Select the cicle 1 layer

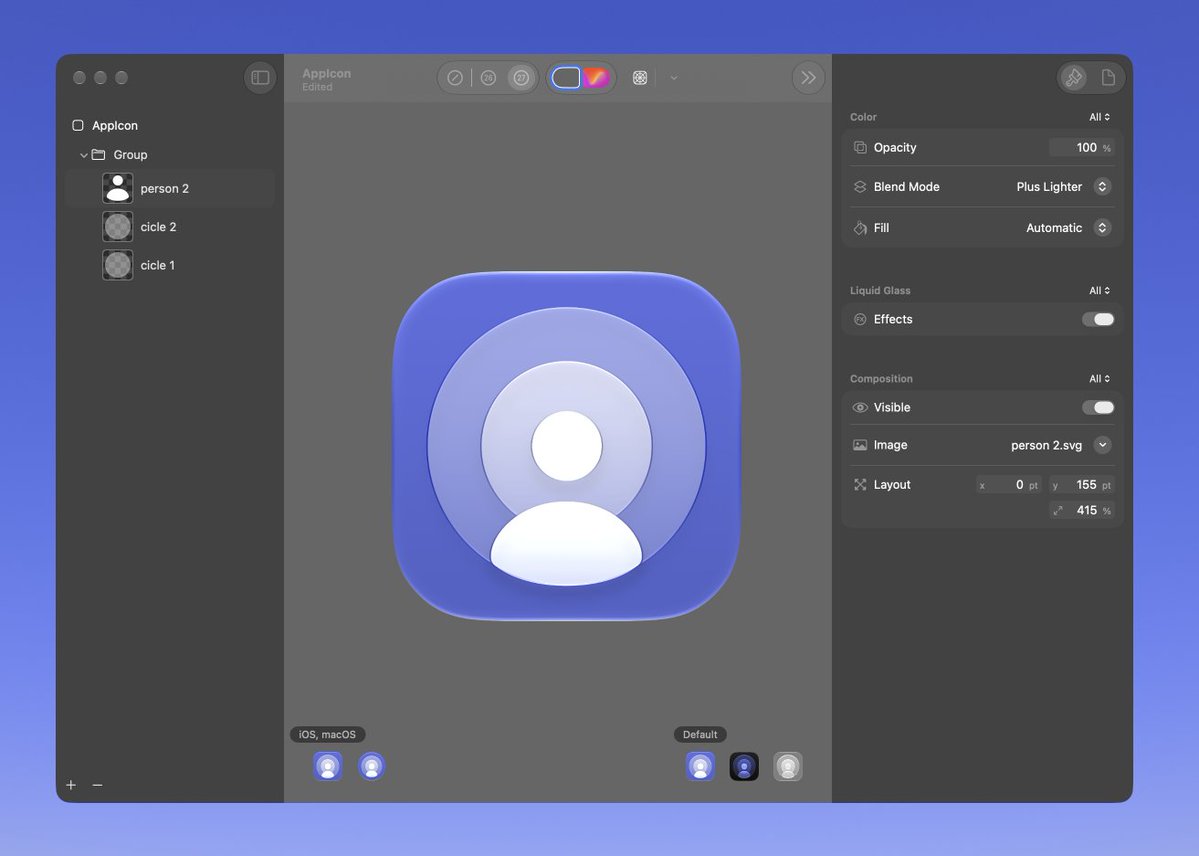pyautogui.click(x=170, y=265)
